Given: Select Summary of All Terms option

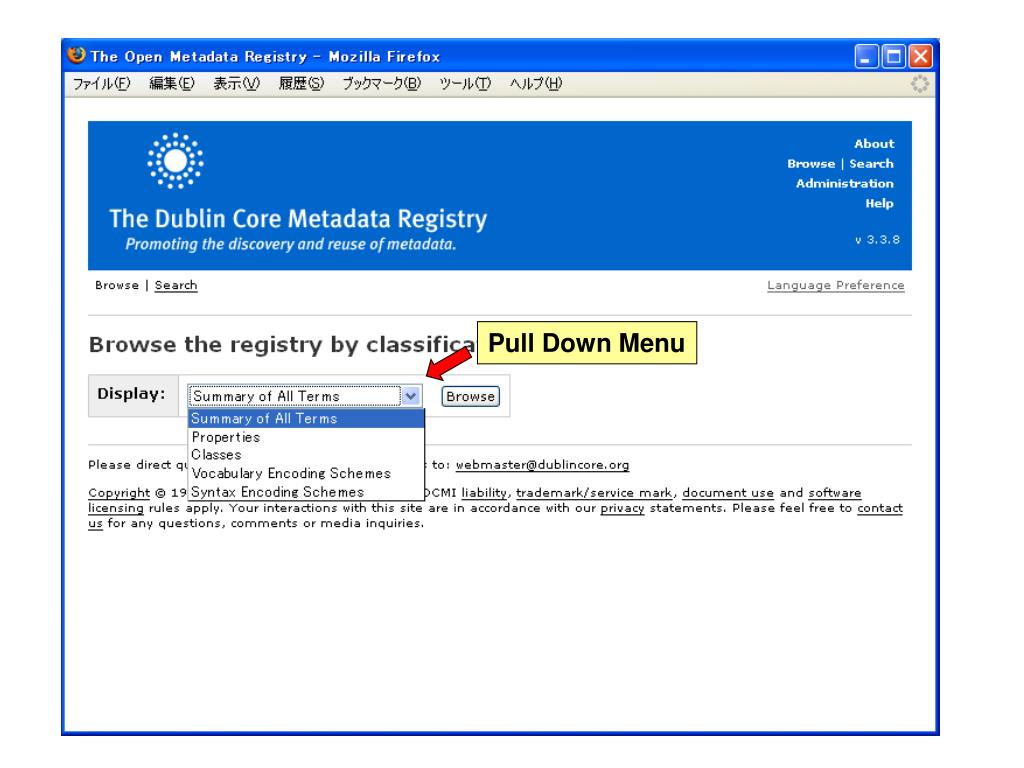Looking at the screenshot, I should [306, 419].
